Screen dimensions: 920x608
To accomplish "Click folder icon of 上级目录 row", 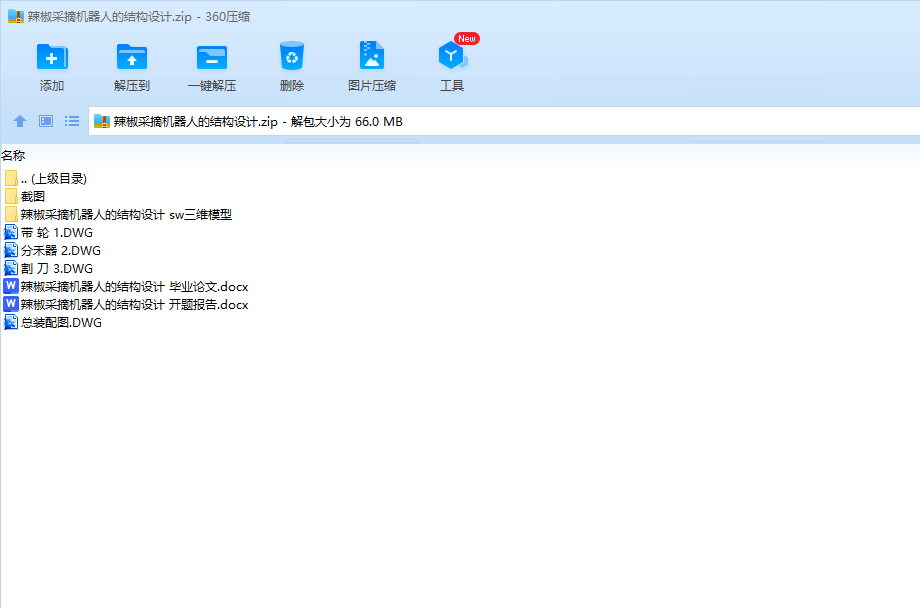I will click(11, 178).
